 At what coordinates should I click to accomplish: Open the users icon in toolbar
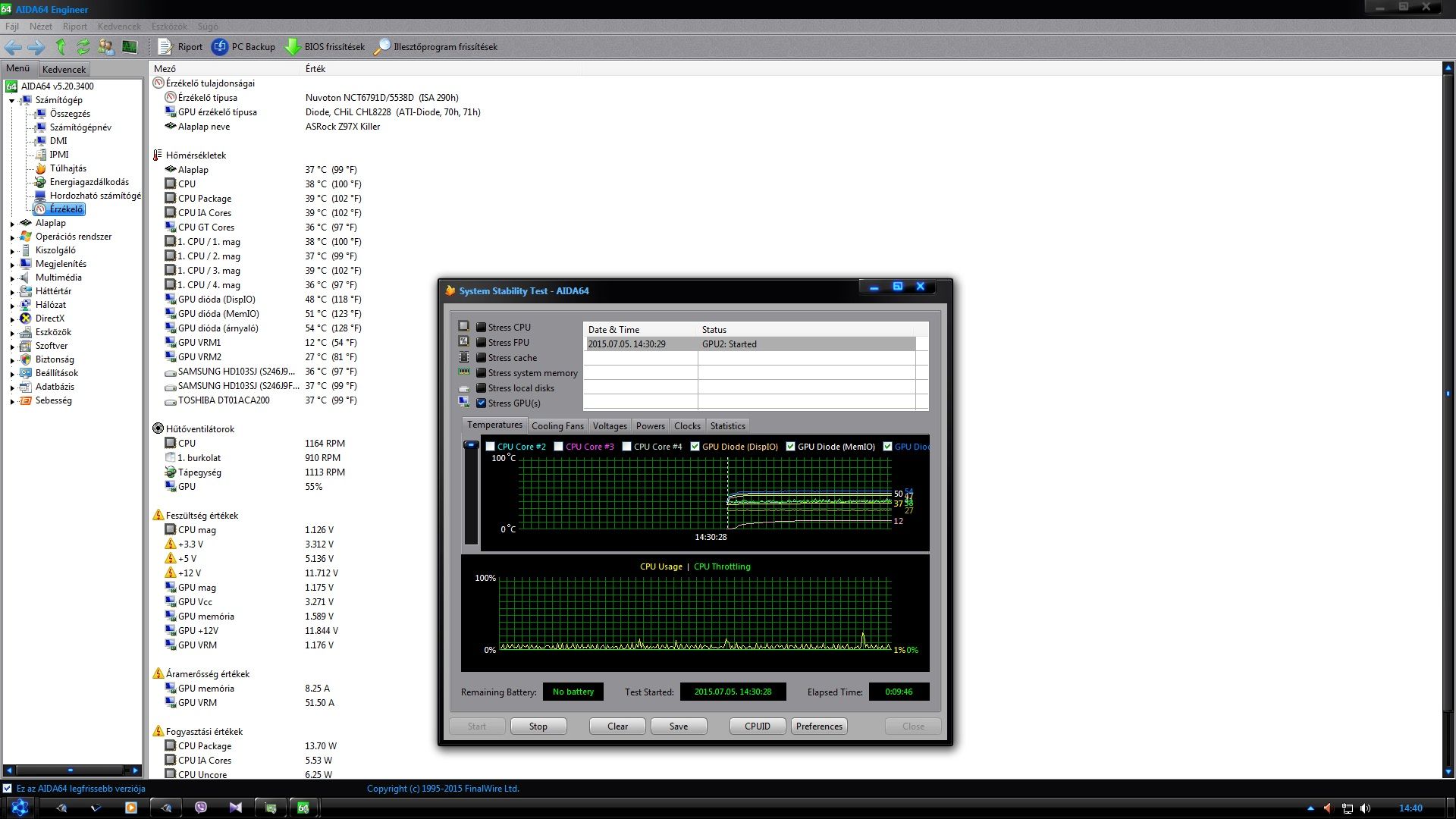click(106, 47)
